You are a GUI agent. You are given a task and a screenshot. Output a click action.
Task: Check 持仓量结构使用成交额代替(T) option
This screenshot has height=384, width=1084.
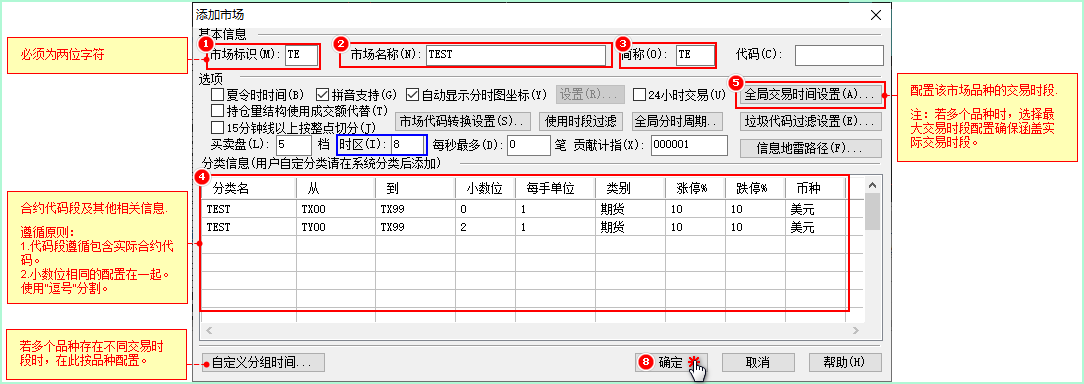(x=217, y=111)
